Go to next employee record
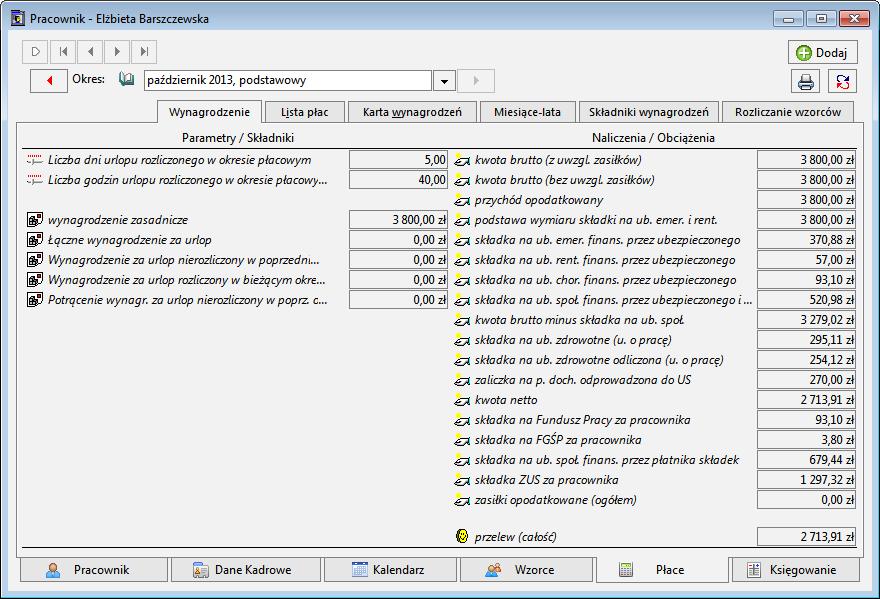The image size is (880, 599). (117, 52)
